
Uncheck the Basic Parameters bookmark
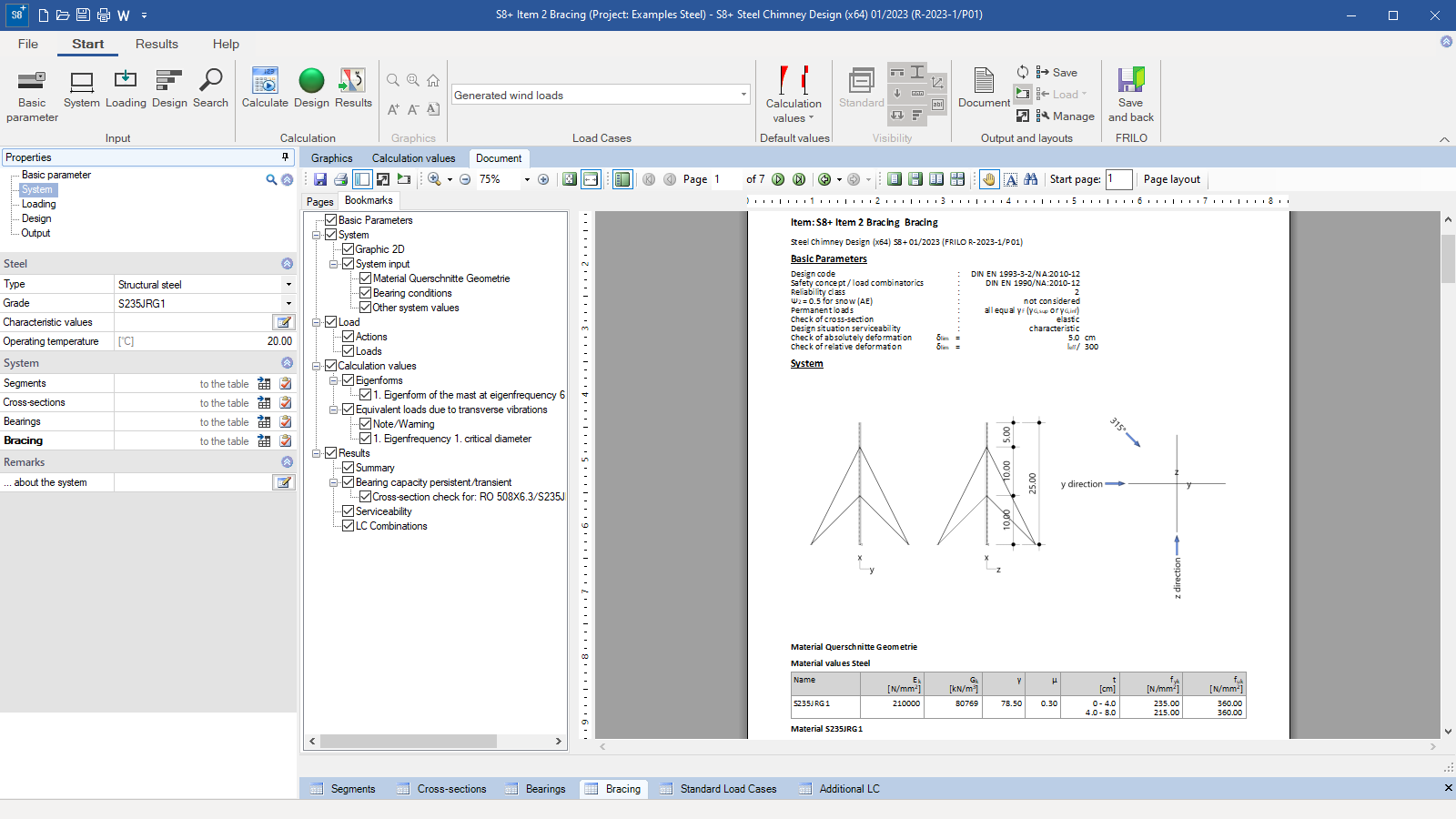[331, 220]
